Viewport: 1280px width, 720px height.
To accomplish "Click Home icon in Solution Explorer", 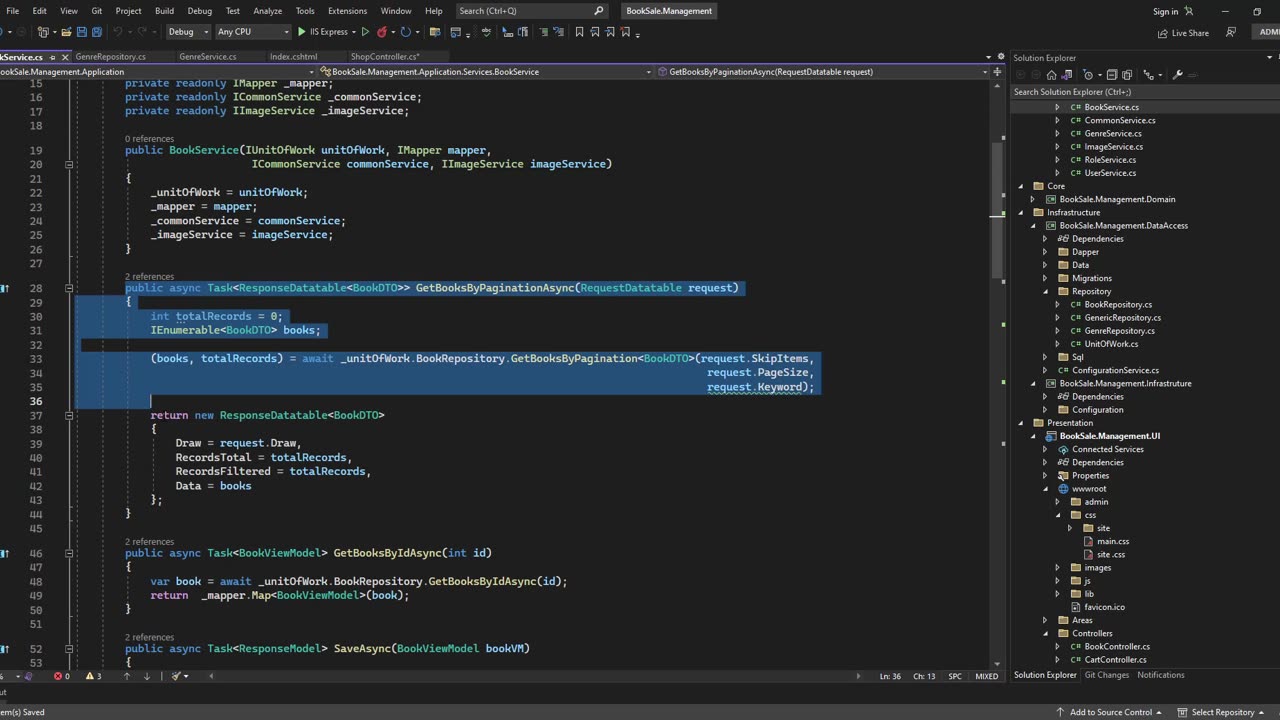I will [1051, 75].
